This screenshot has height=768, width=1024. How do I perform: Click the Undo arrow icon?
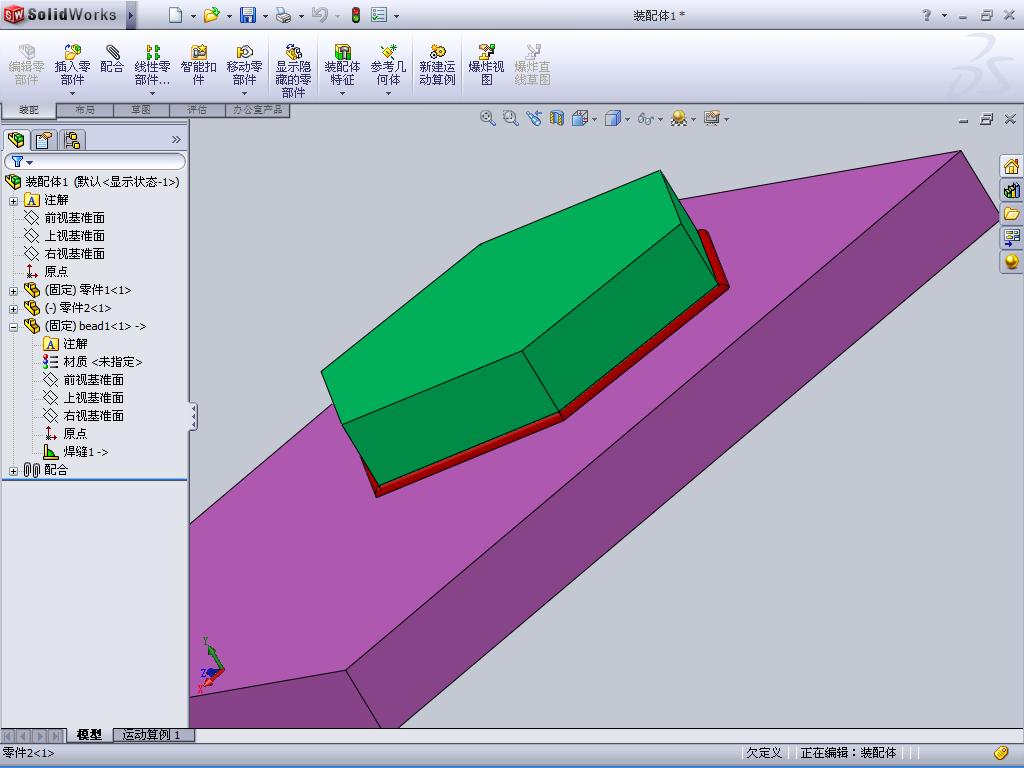[320, 14]
